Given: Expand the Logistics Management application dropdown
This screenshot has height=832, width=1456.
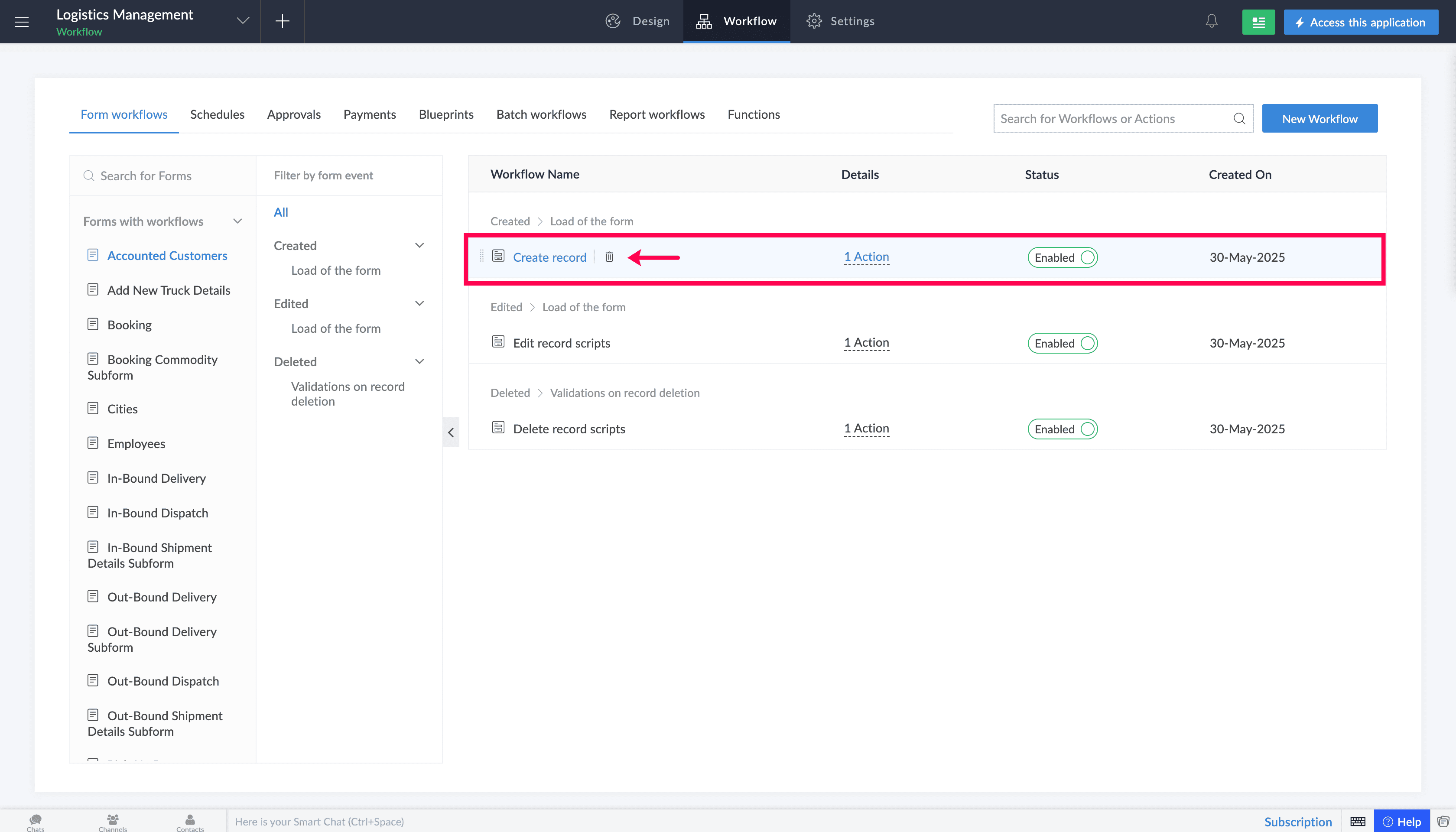Looking at the screenshot, I should [243, 21].
